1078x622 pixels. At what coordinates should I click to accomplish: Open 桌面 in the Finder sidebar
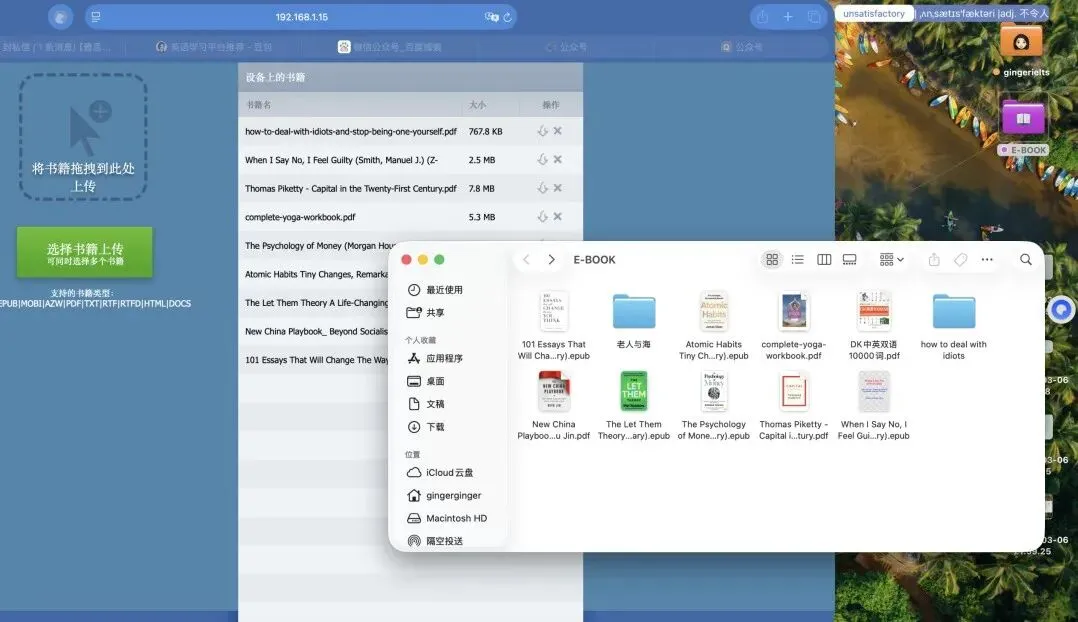426,381
